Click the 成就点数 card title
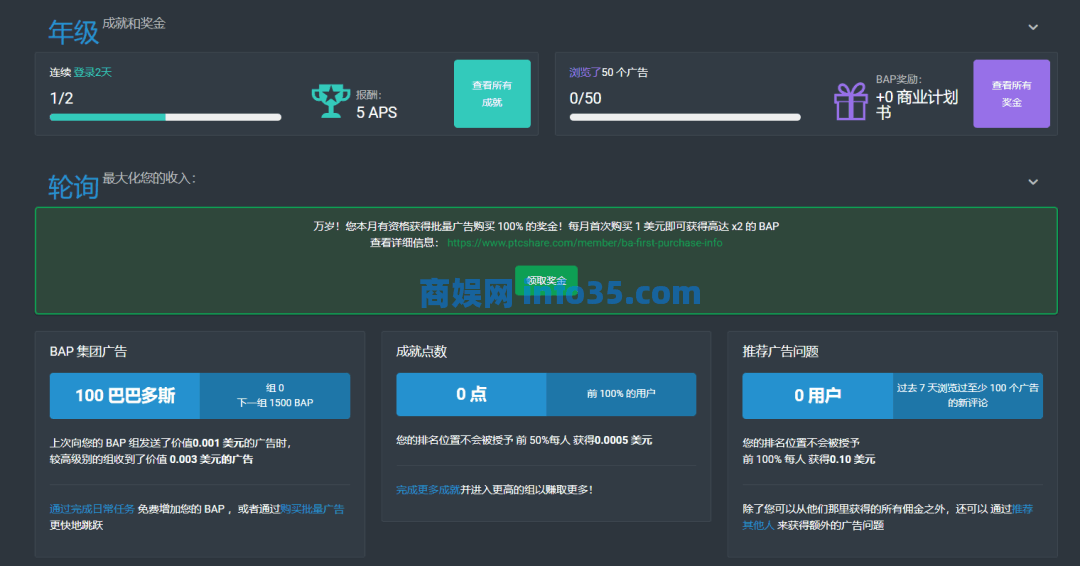 pos(422,351)
